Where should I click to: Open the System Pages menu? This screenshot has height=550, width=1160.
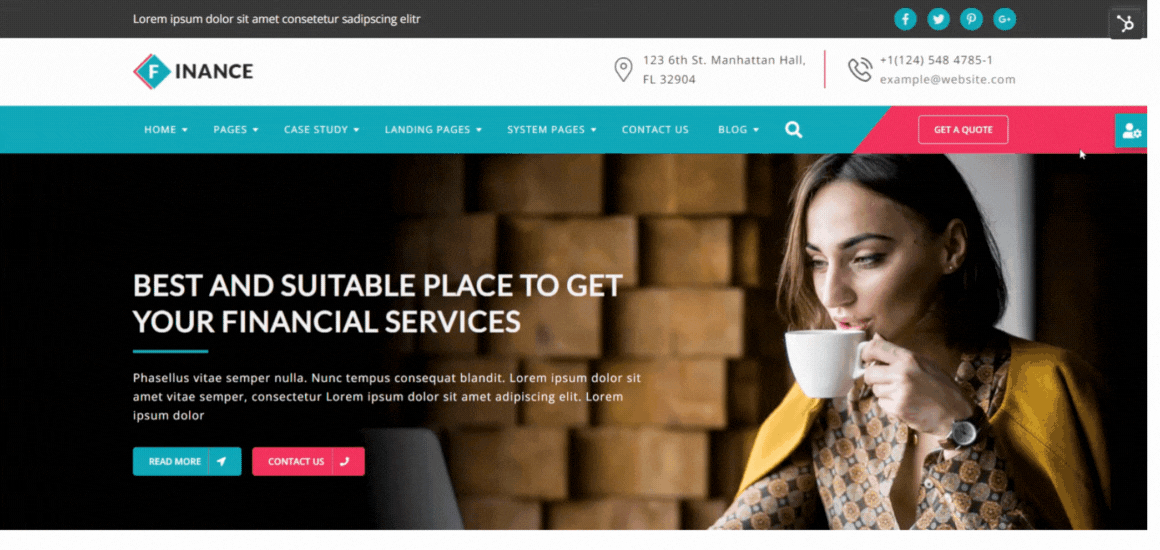pyautogui.click(x=551, y=130)
